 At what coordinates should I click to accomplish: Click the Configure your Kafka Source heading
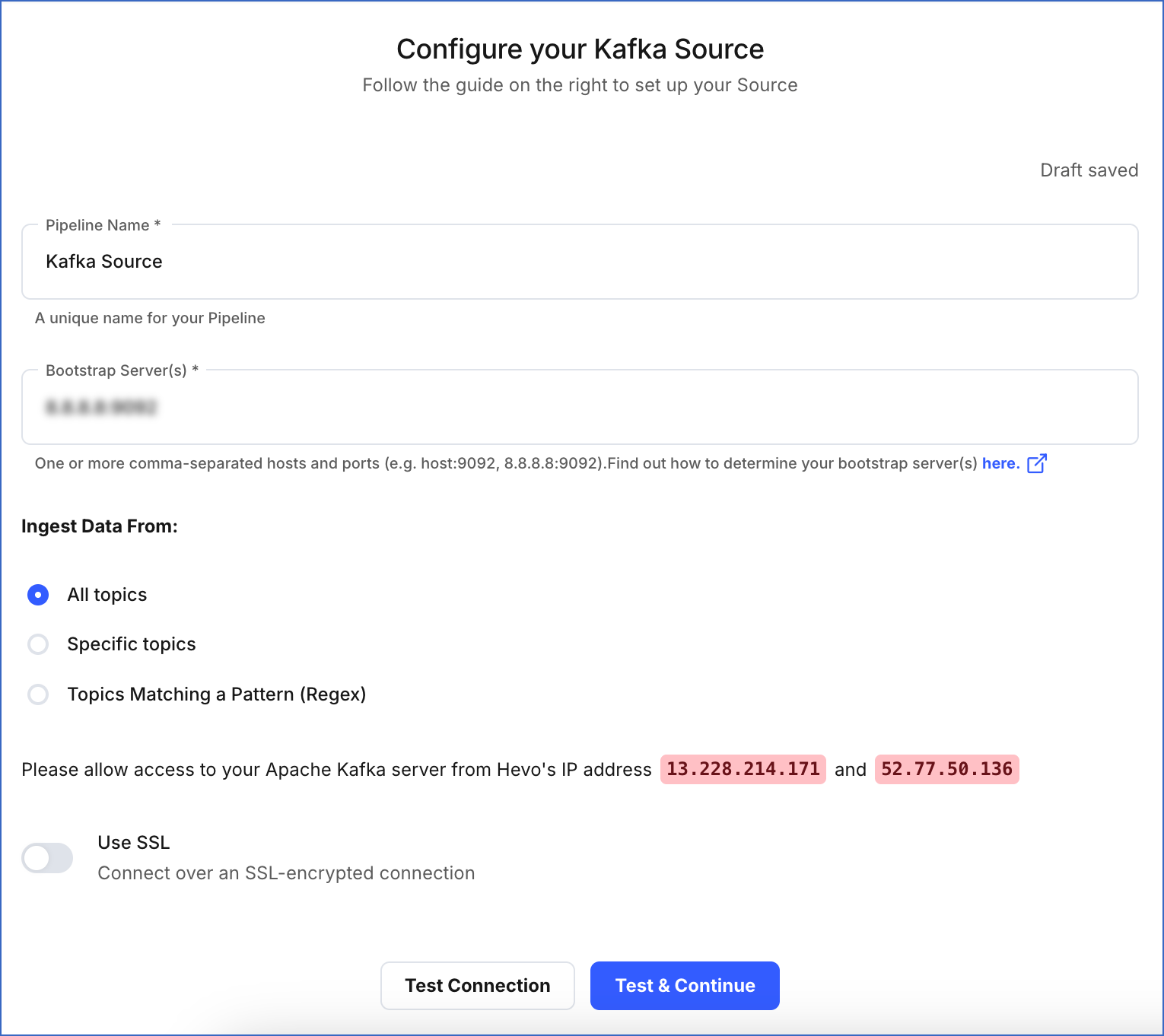580,49
